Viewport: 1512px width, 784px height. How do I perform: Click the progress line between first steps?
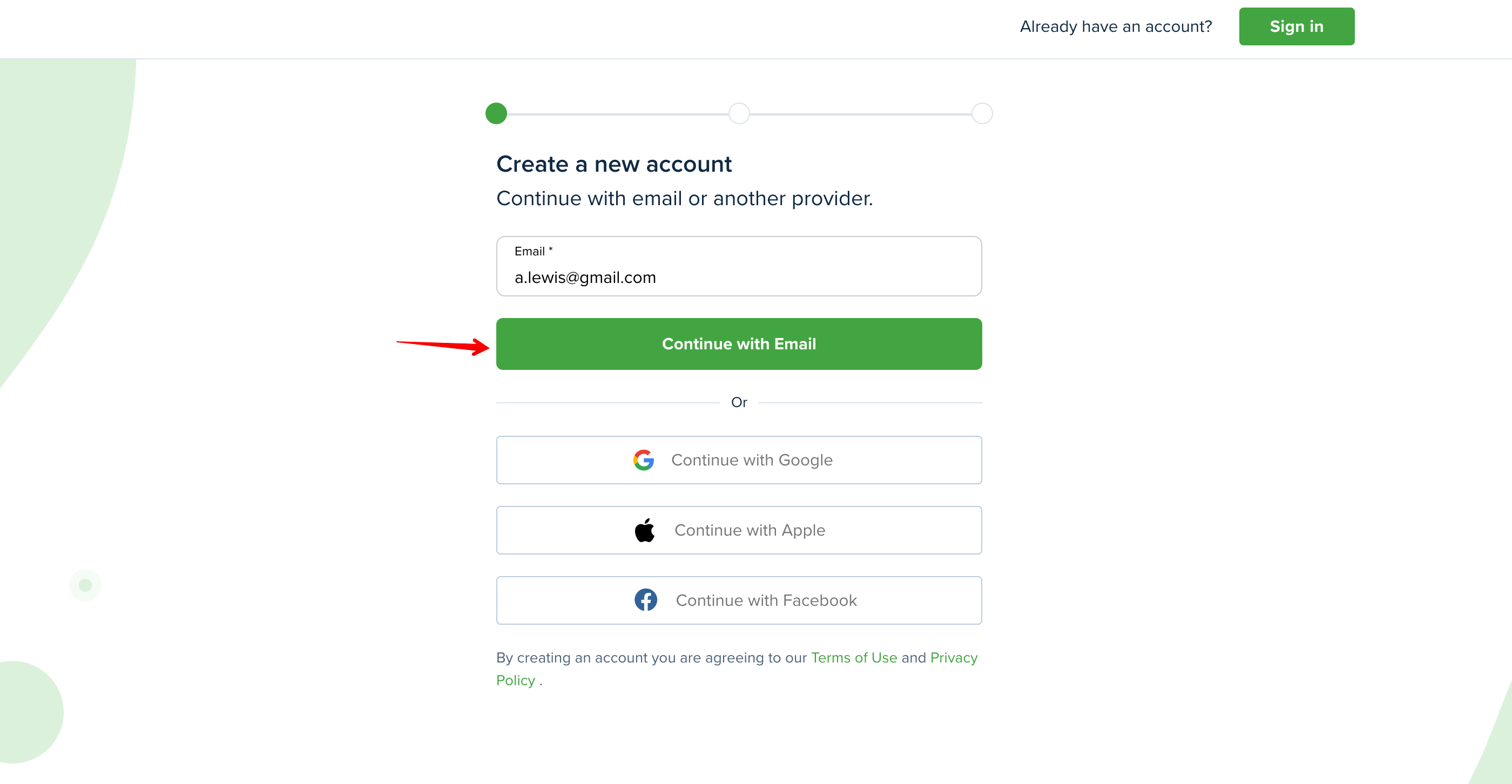coord(617,114)
